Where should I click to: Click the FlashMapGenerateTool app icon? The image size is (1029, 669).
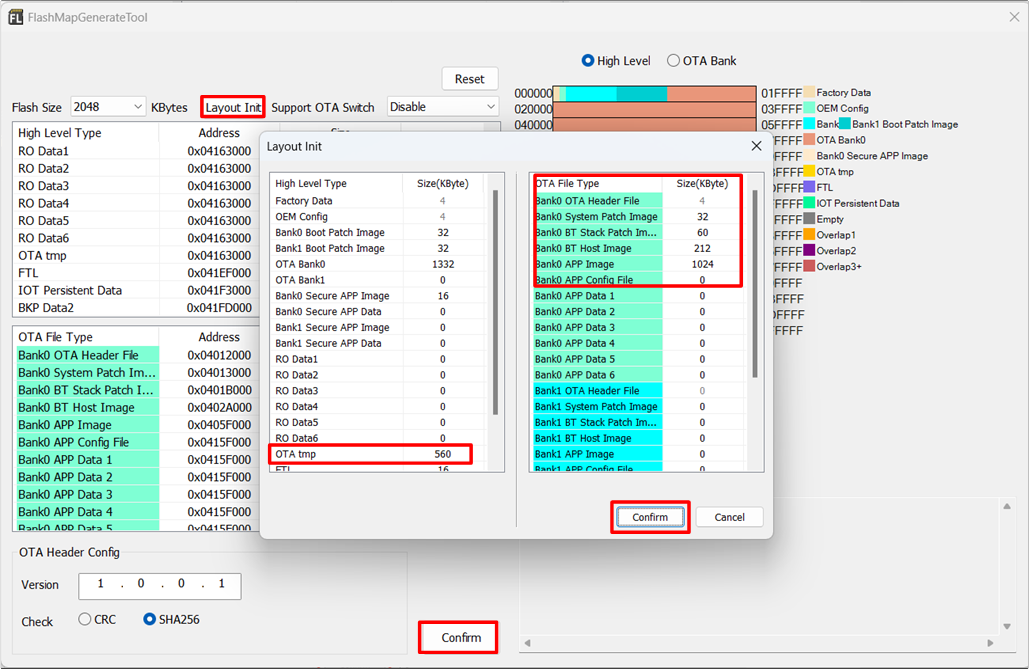(x=15, y=17)
